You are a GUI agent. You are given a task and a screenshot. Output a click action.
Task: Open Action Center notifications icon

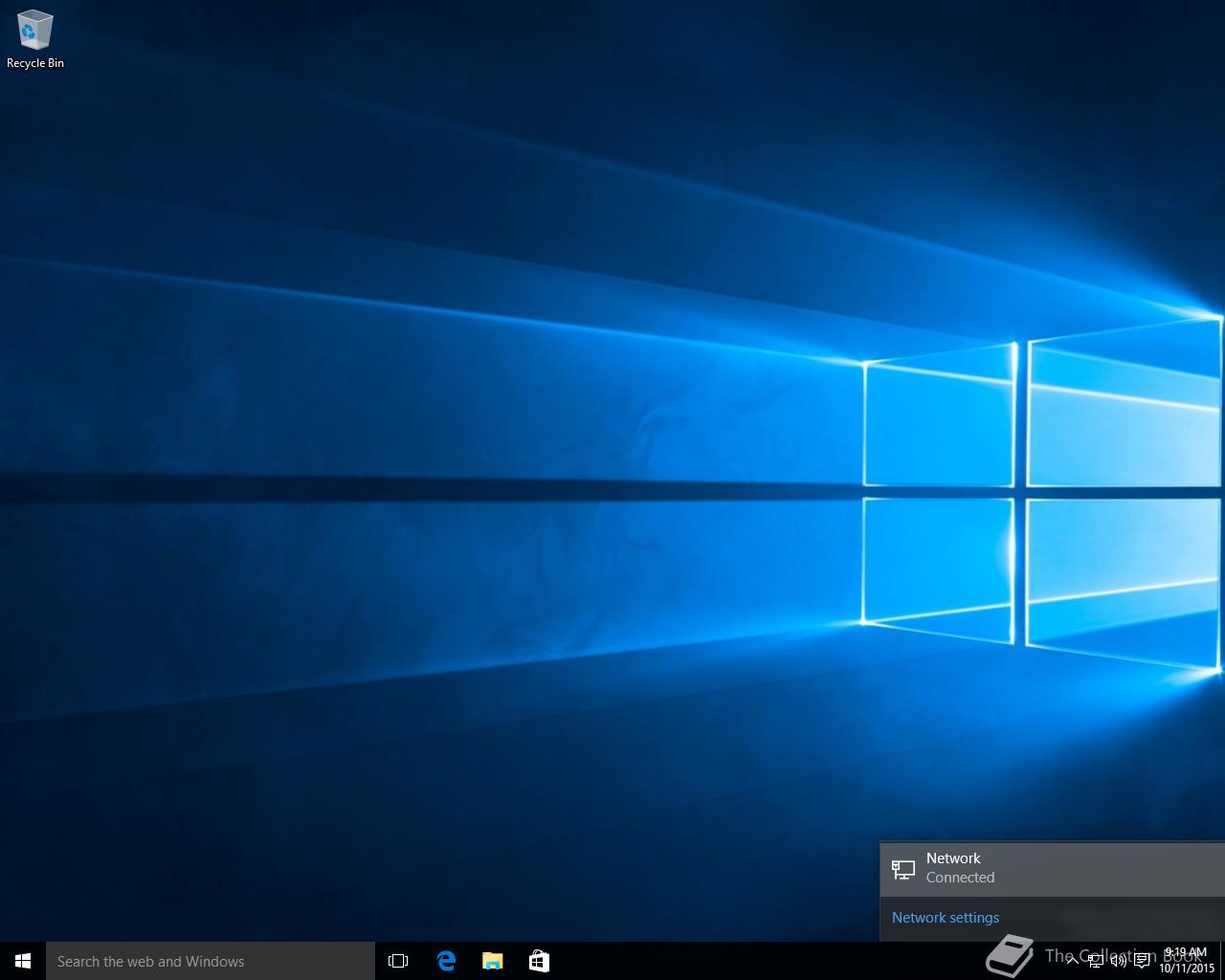(1142, 961)
